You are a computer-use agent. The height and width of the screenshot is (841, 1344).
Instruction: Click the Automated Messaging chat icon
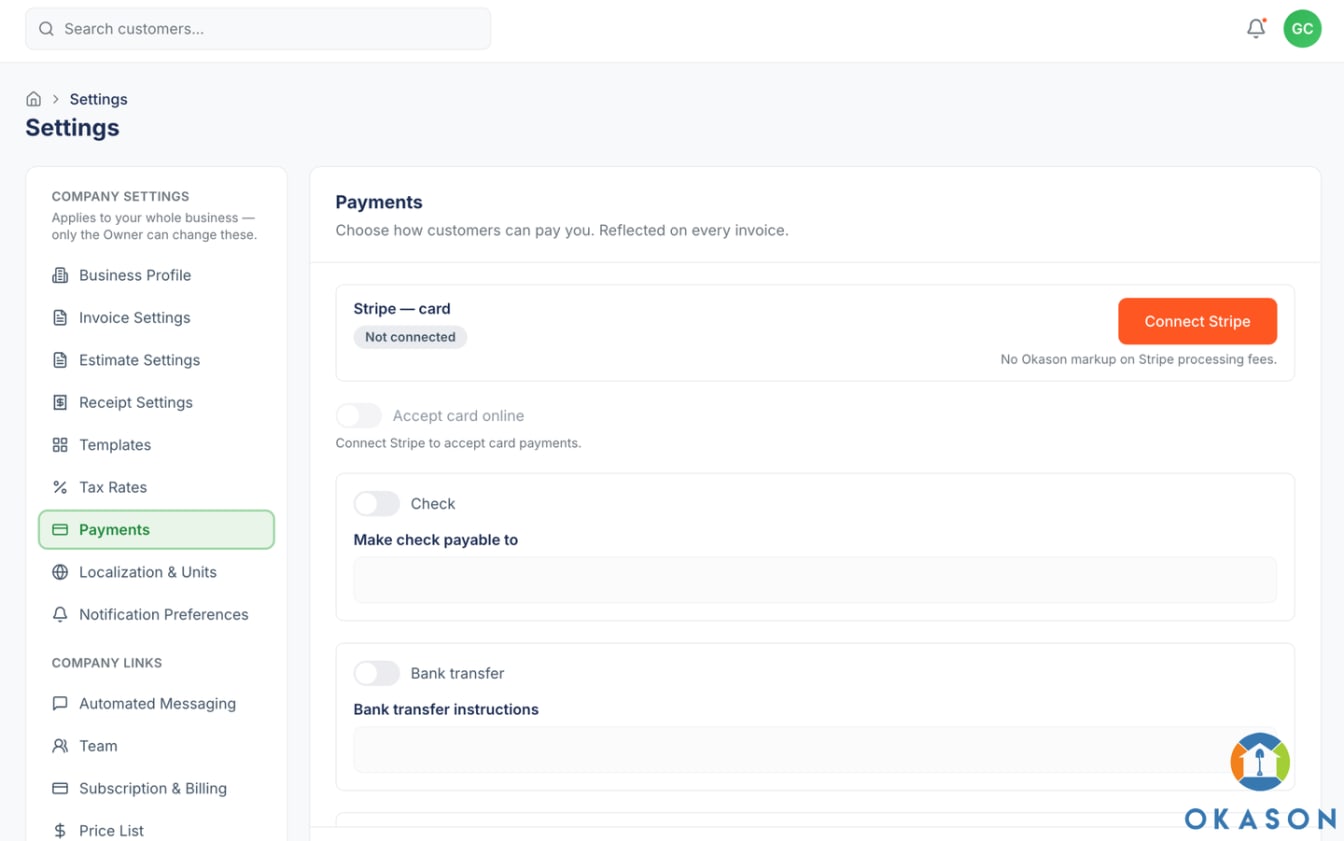(x=60, y=703)
